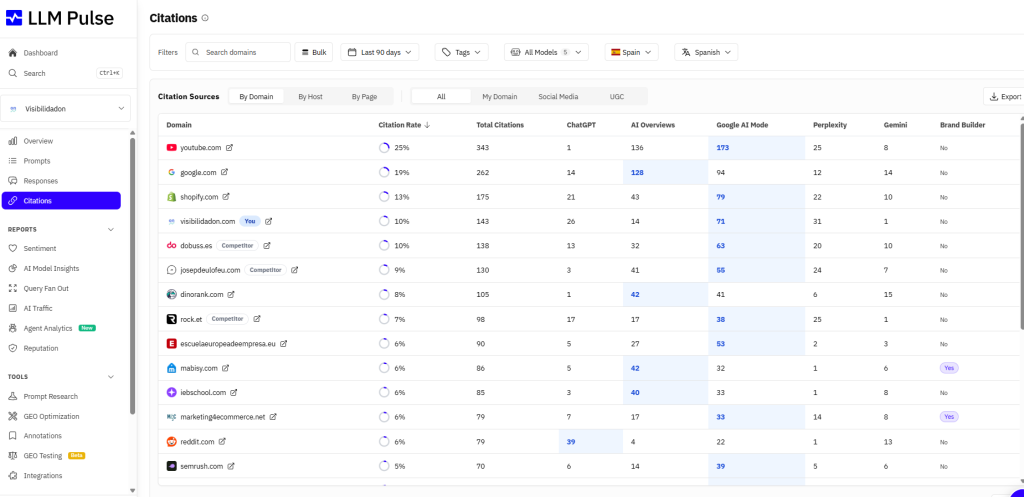The height and width of the screenshot is (497, 1024).
Task: Open Citations in the sidebar
Action: click(61, 200)
